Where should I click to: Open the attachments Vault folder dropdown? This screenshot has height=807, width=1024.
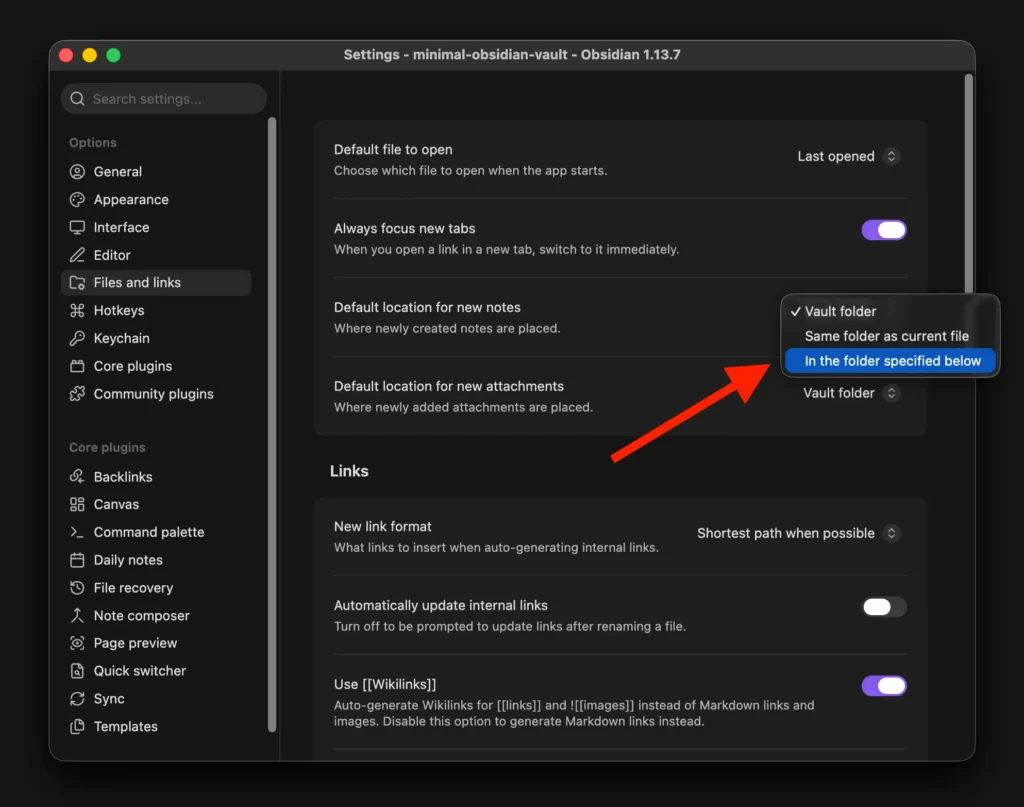pos(851,393)
